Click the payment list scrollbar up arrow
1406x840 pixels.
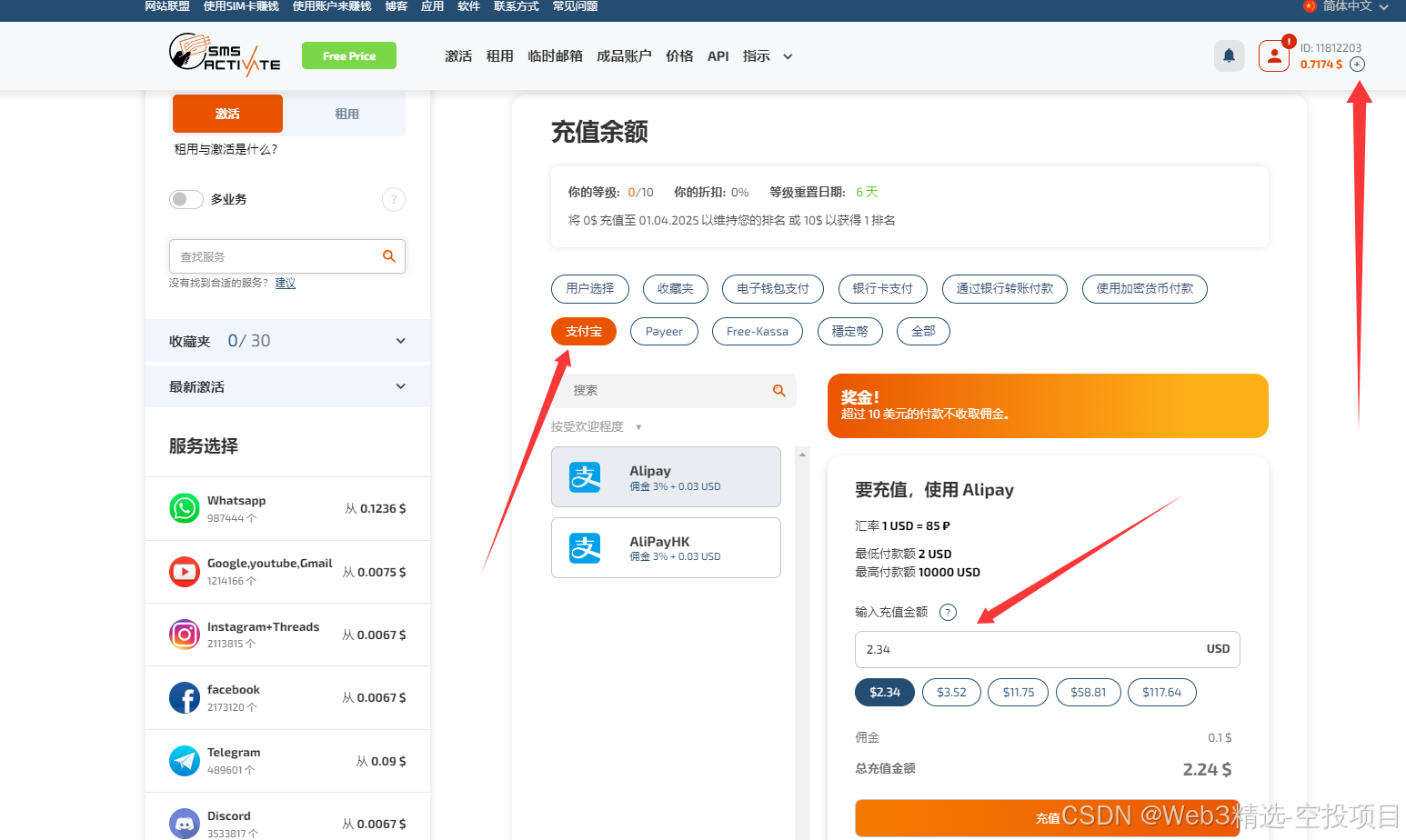pos(802,454)
